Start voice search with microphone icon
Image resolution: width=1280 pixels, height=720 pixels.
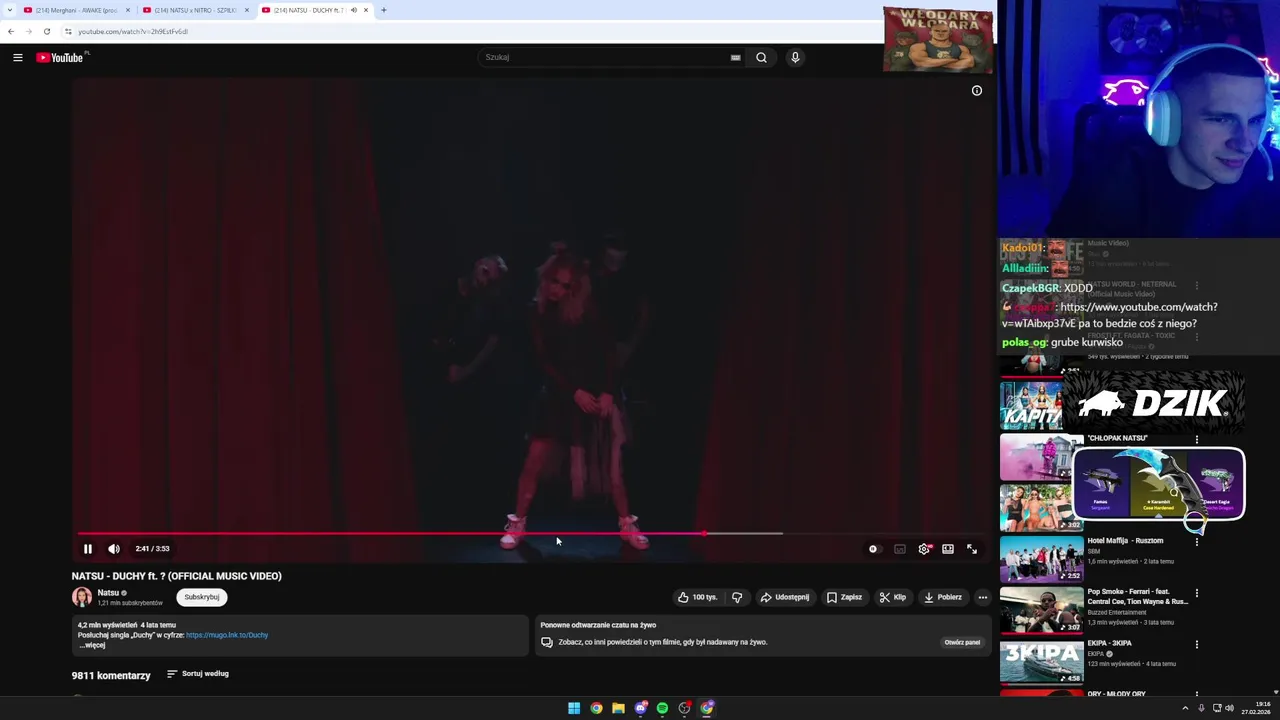pyautogui.click(x=795, y=57)
